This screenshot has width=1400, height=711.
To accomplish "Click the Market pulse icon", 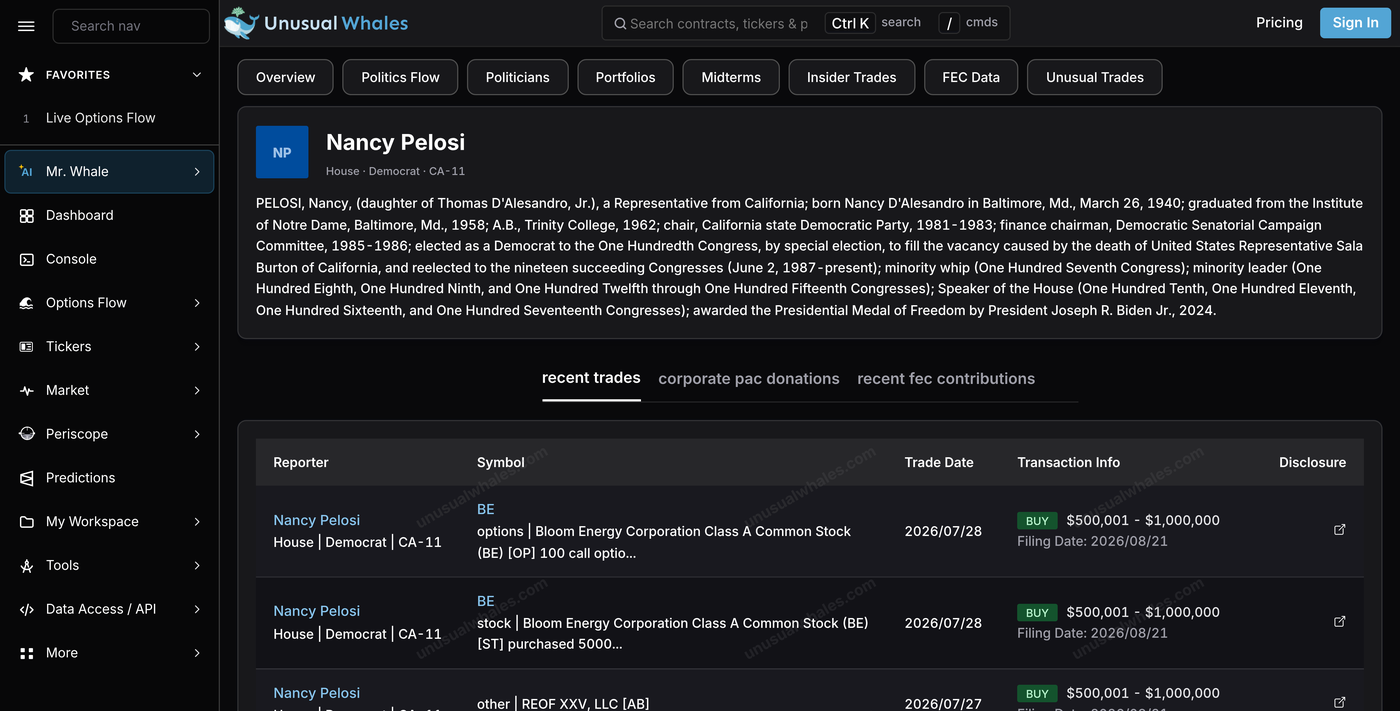I will click(26, 391).
